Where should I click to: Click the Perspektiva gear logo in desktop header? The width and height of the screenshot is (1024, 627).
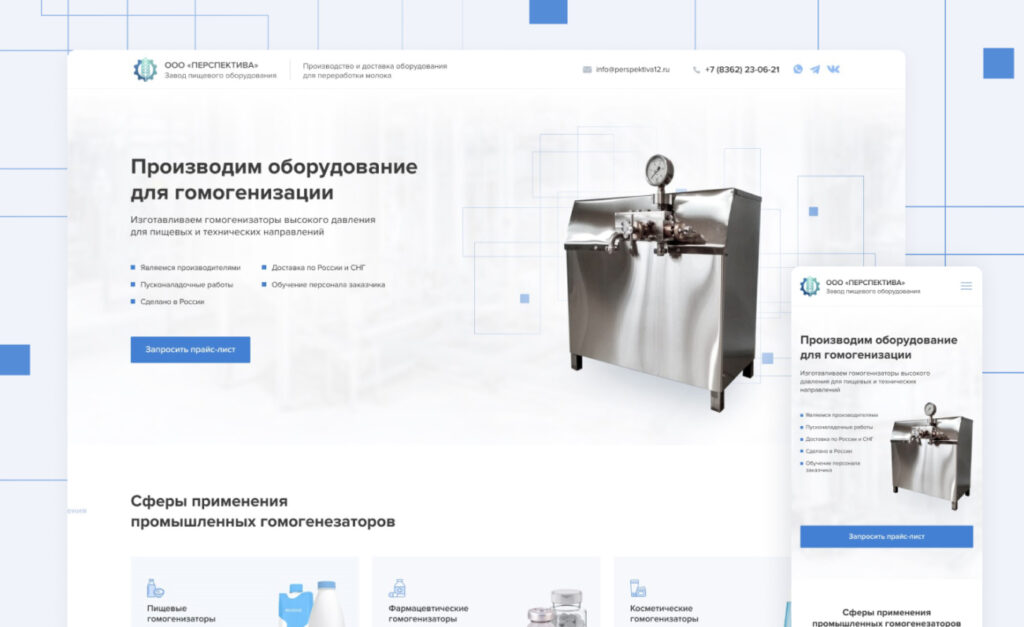coord(145,70)
